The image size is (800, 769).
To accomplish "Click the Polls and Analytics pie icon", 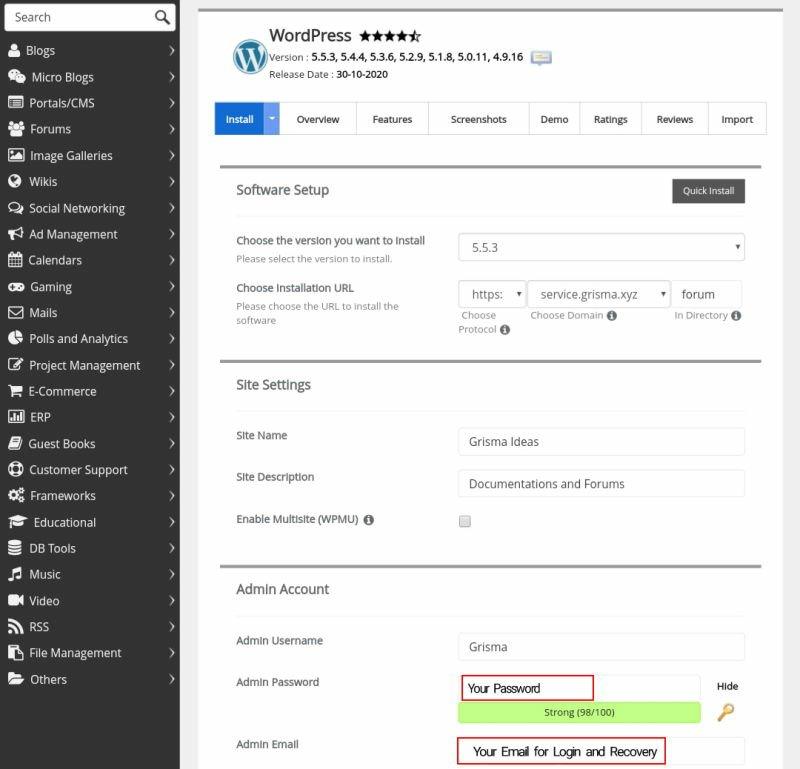I will pyautogui.click(x=16, y=338).
